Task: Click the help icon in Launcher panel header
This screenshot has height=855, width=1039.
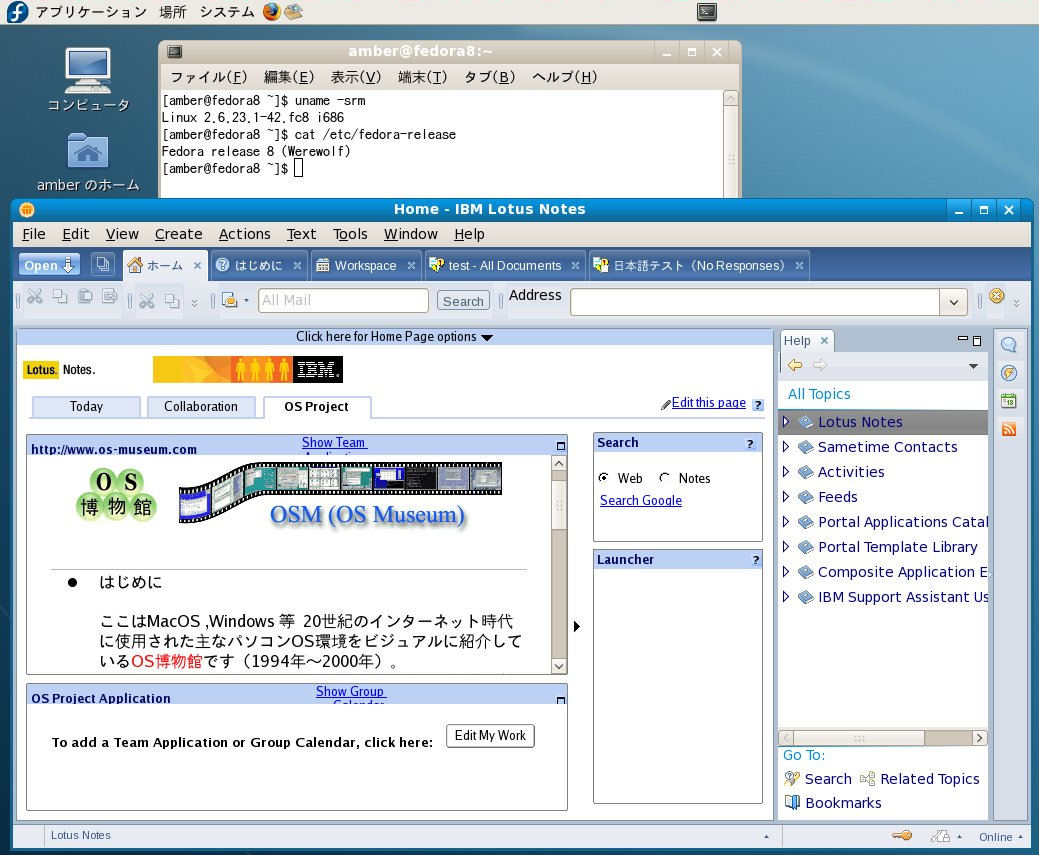Action: 755,560
